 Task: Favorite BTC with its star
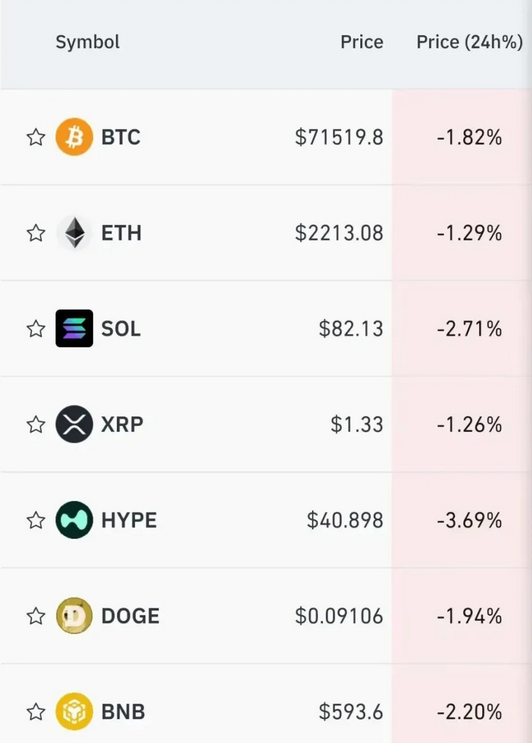tap(36, 137)
